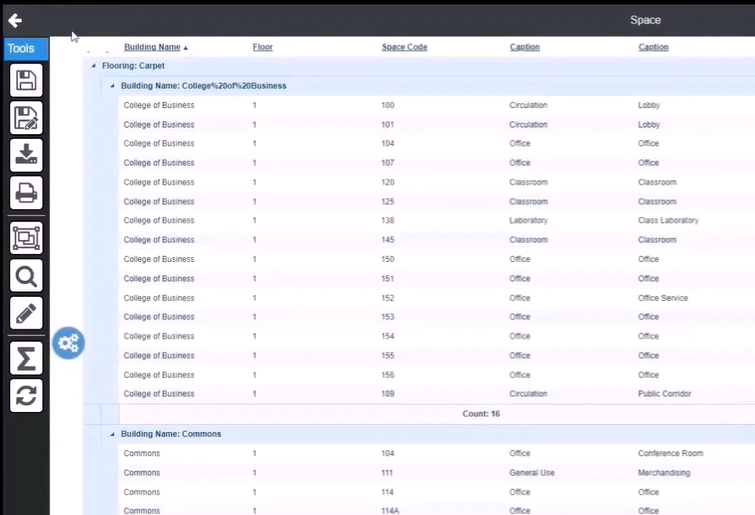Click the Save As (disk with pencil) icon
Screen dimensions: 755x515
click(x=26, y=118)
